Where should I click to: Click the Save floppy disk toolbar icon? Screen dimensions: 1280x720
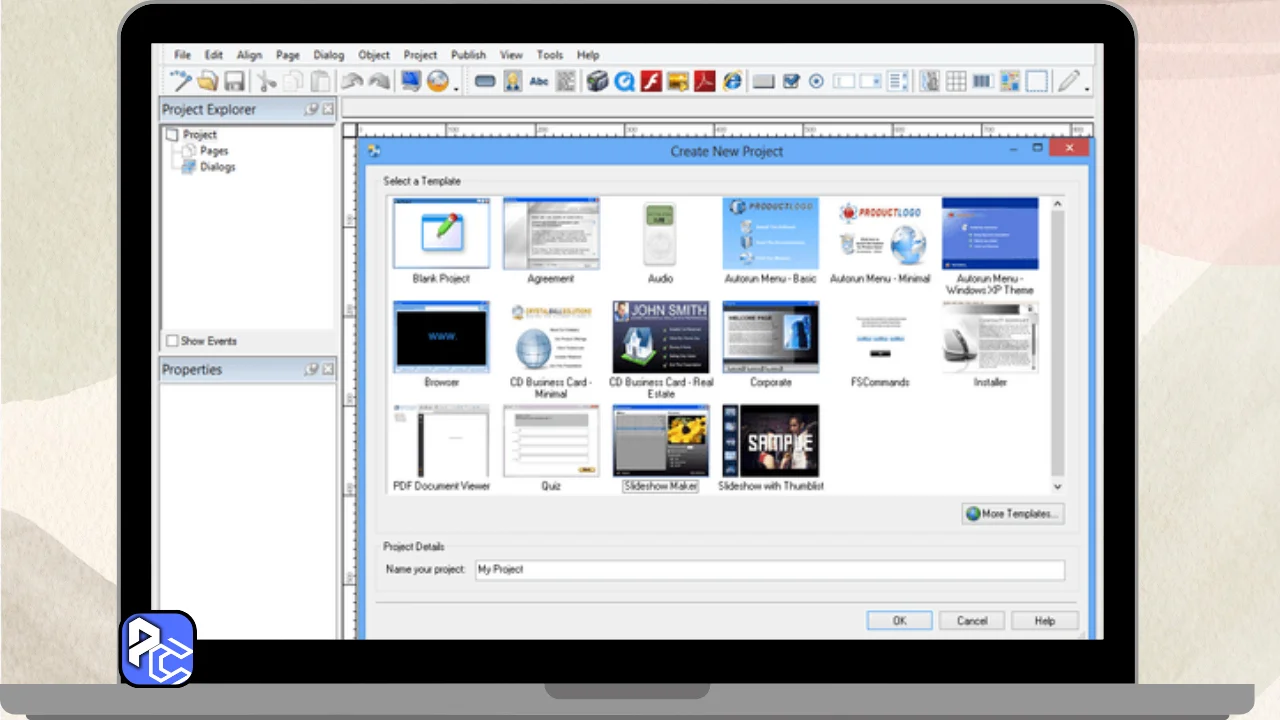click(x=234, y=82)
